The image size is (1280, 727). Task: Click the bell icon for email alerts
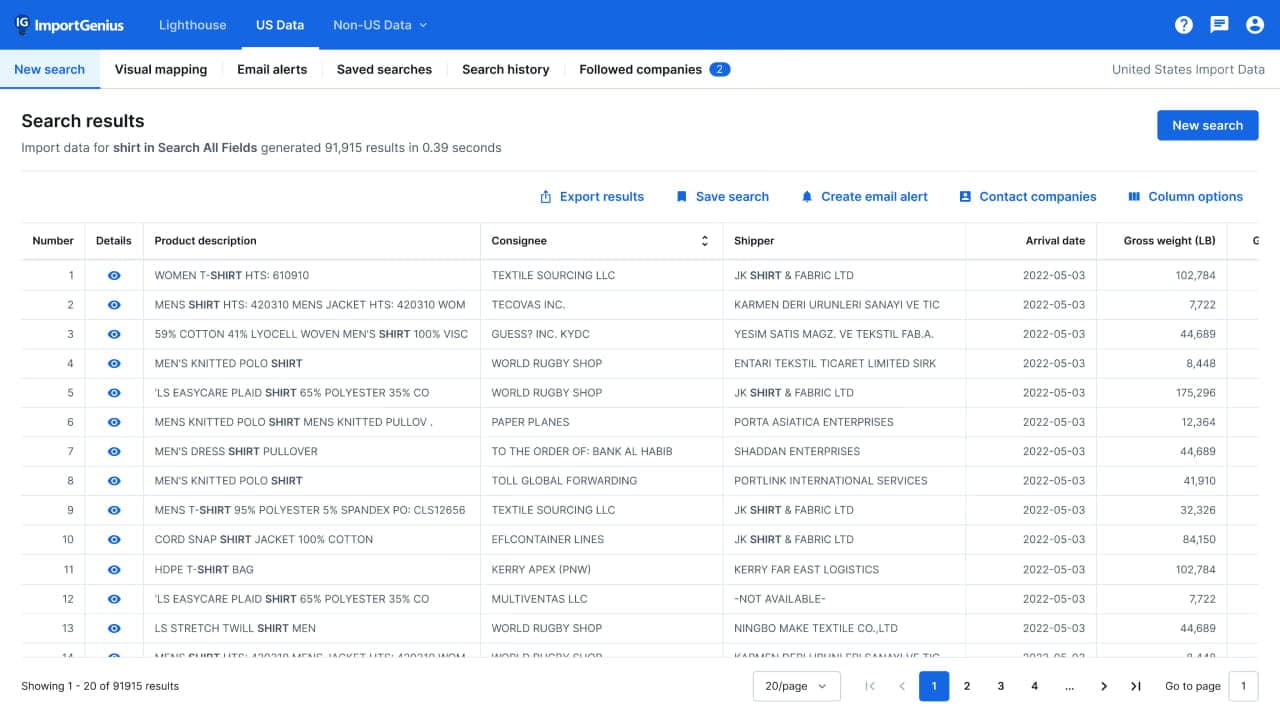807,196
